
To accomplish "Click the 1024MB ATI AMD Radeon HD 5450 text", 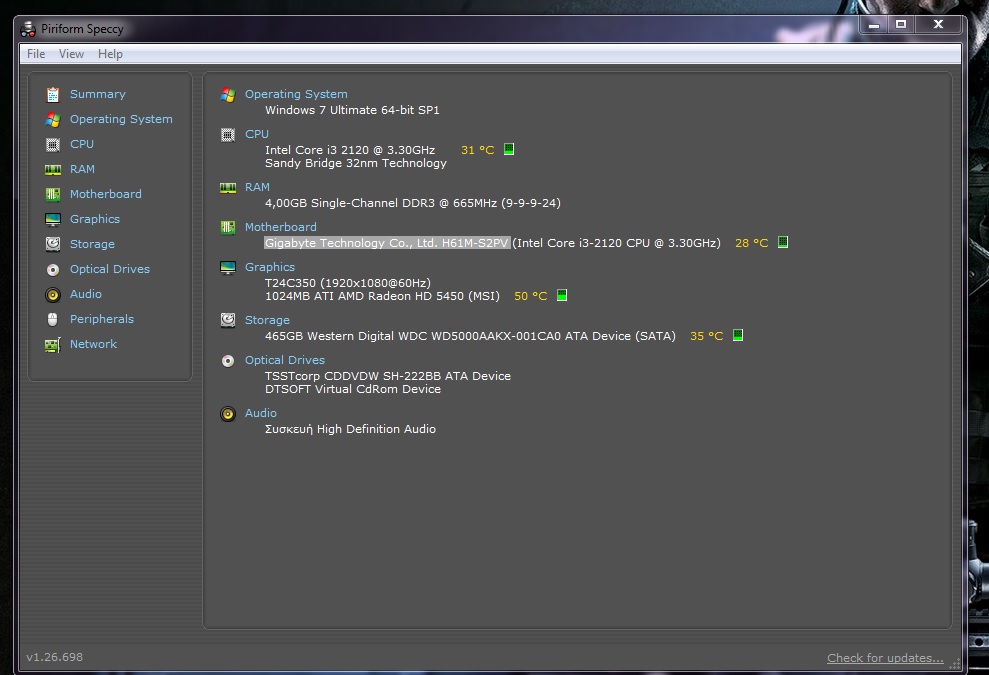I will point(382,296).
